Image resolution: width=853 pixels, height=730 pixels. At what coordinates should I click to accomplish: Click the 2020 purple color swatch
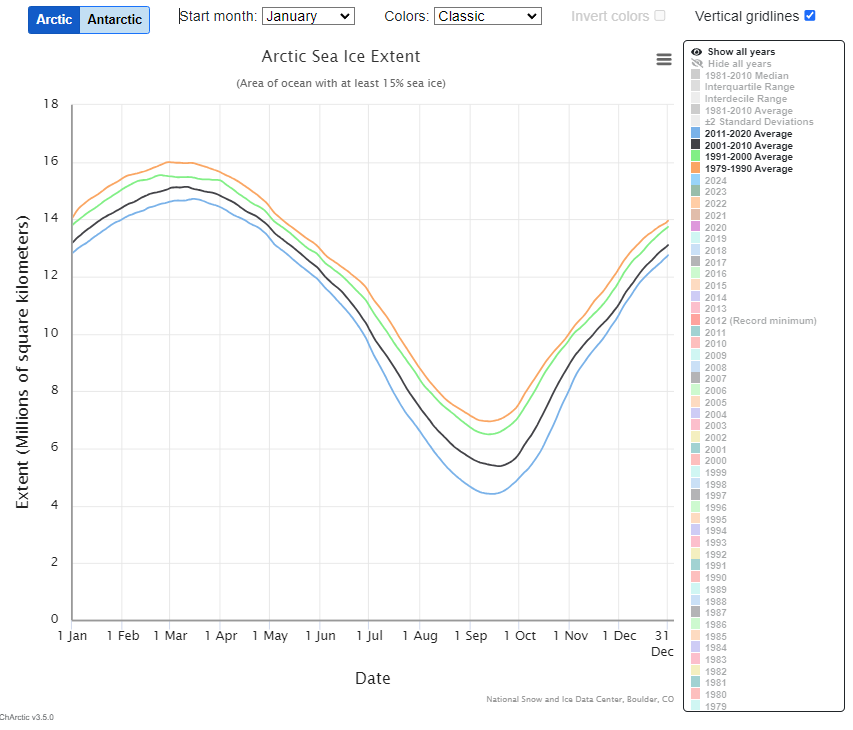pos(696,227)
